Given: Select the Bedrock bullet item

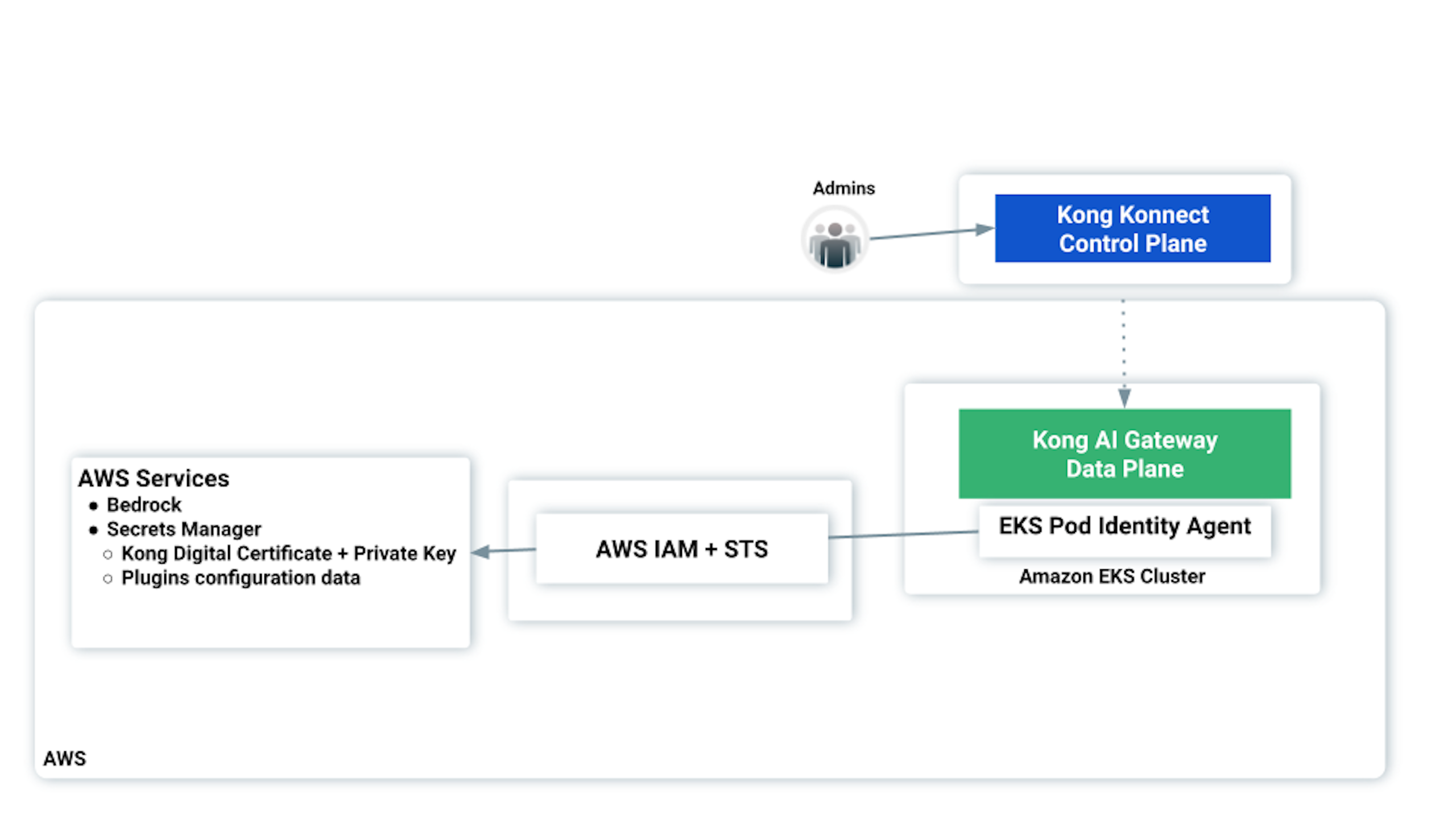Looking at the screenshot, I should click(x=144, y=504).
